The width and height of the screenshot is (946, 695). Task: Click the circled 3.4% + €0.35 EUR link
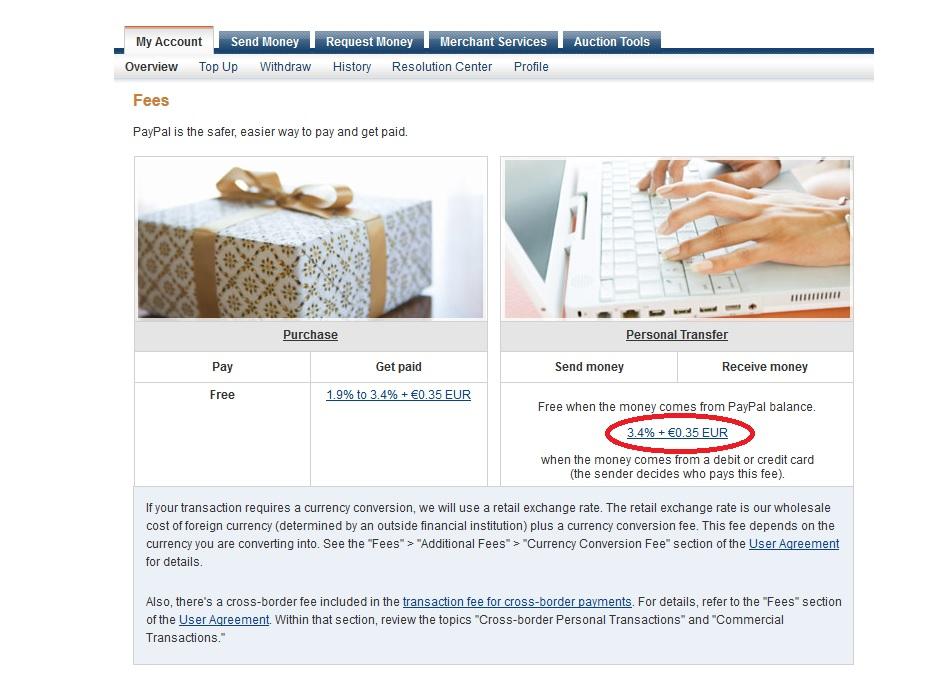(x=677, y=433)
